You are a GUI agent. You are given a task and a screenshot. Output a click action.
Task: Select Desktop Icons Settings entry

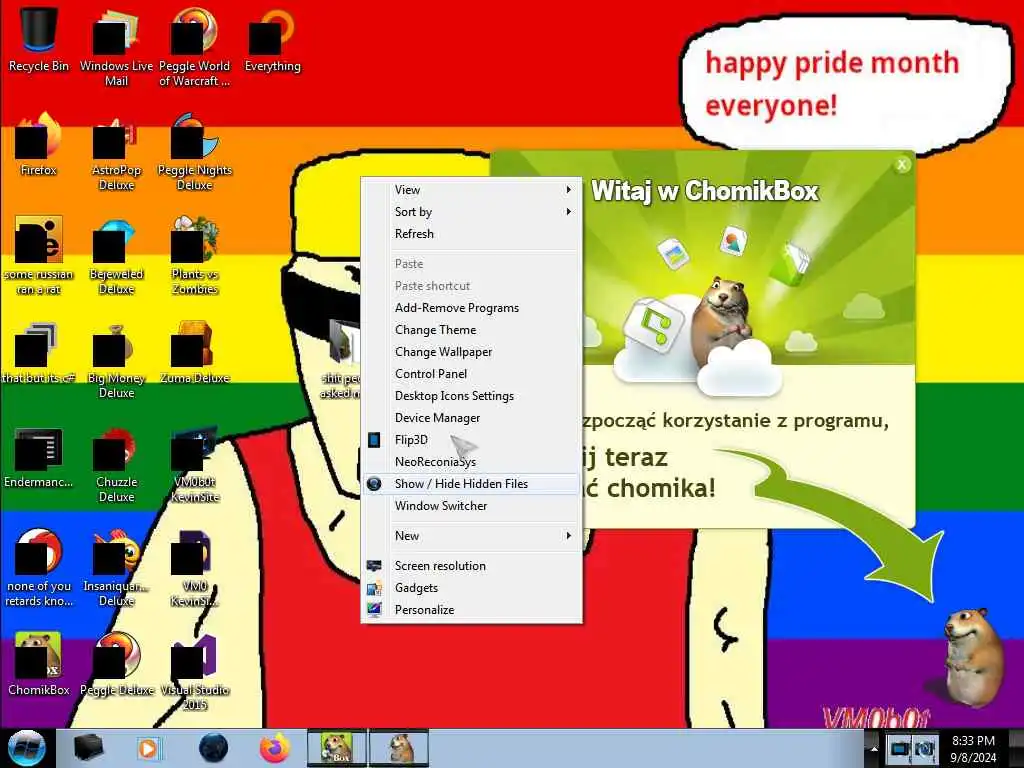pos(471,396)
